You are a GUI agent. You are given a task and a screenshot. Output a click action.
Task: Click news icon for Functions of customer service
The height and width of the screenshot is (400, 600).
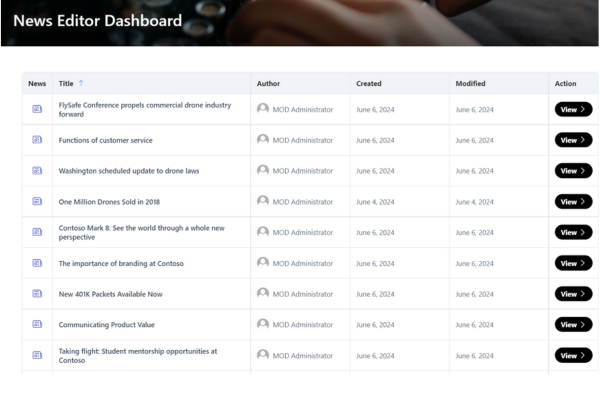pyautogui.click(x=37, y=140)
